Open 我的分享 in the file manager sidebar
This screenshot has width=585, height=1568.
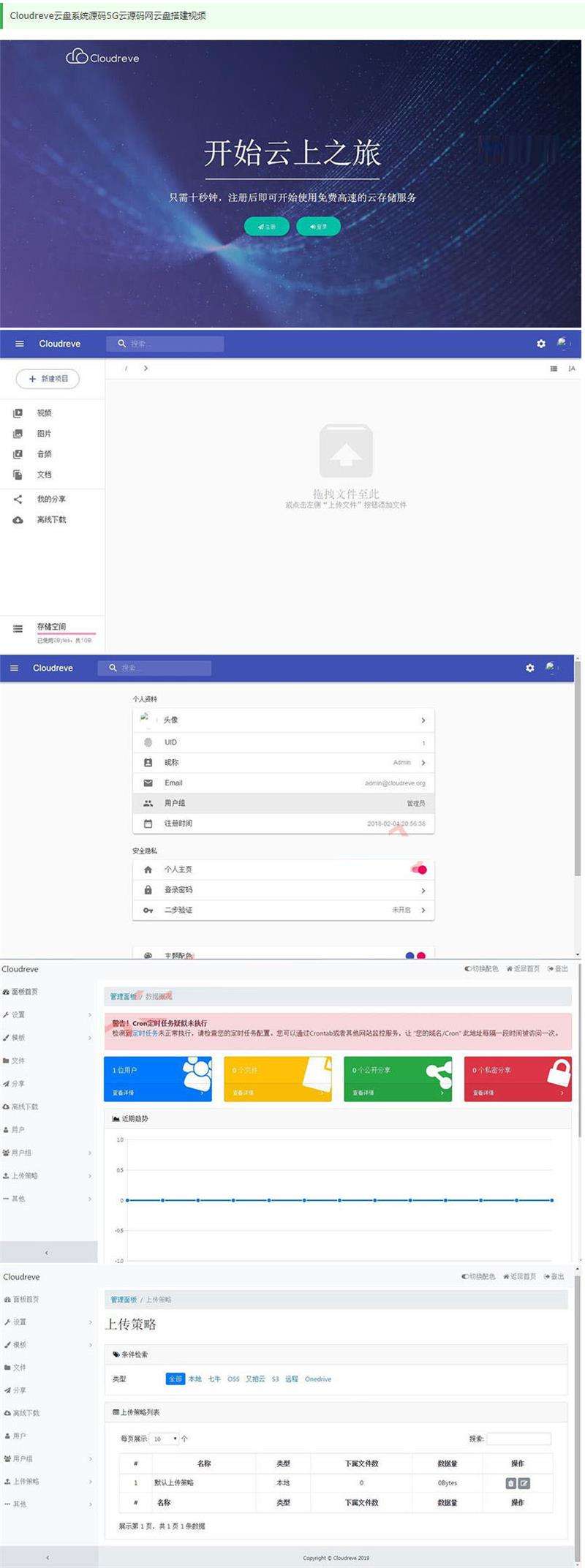pos(51,500)
